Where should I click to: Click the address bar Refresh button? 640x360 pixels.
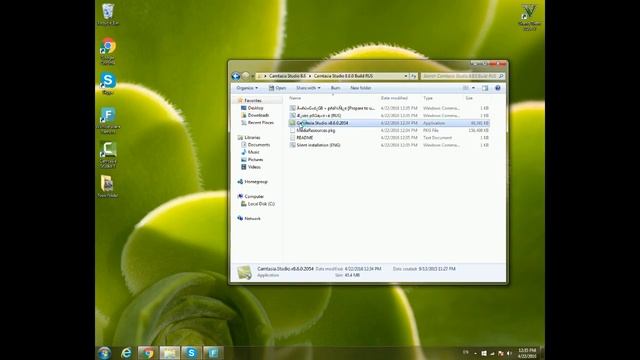pos(413,76)
